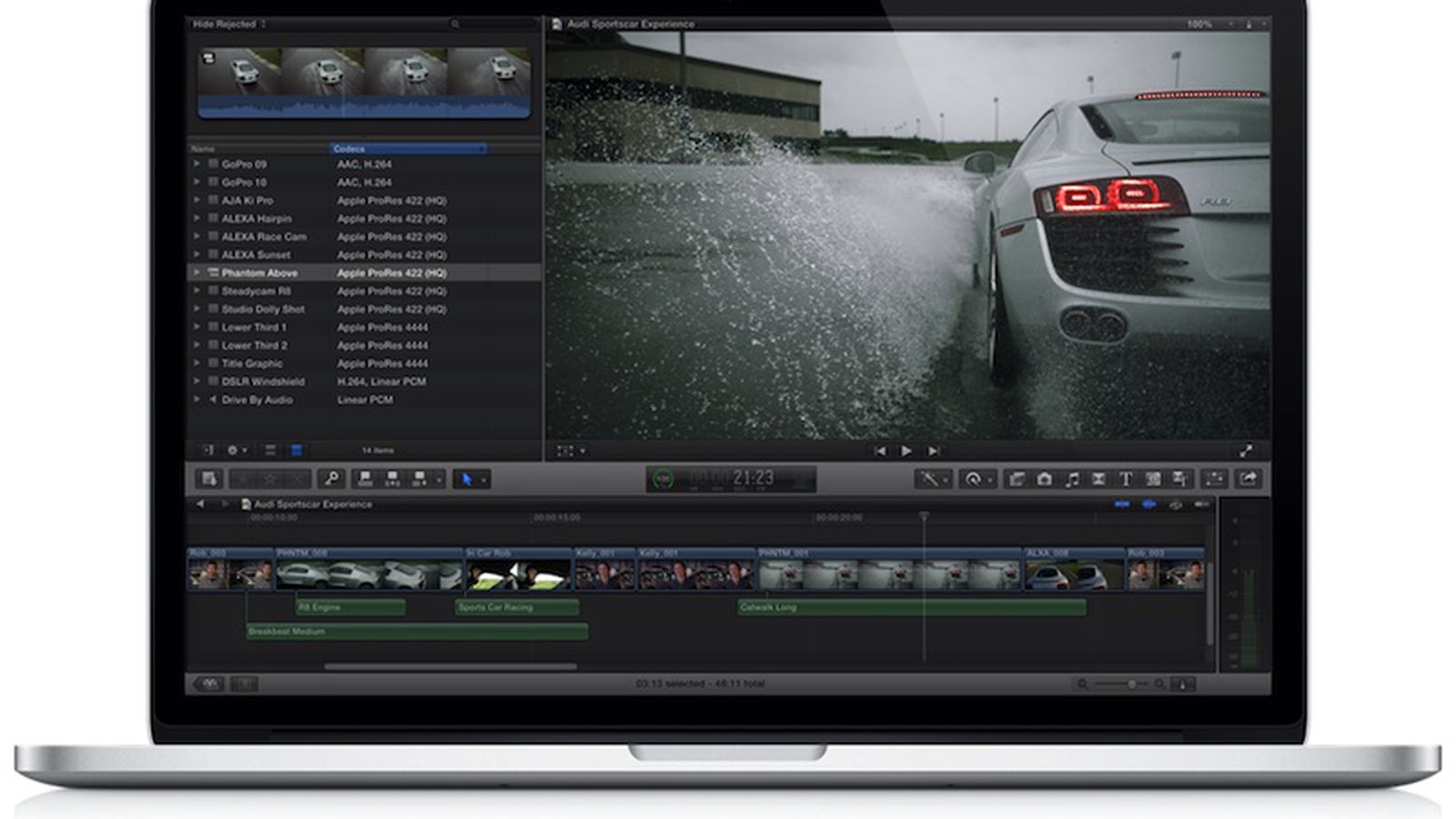Open the Music and Sound browser
The image size is (1456, 819).
[1071, 479]
